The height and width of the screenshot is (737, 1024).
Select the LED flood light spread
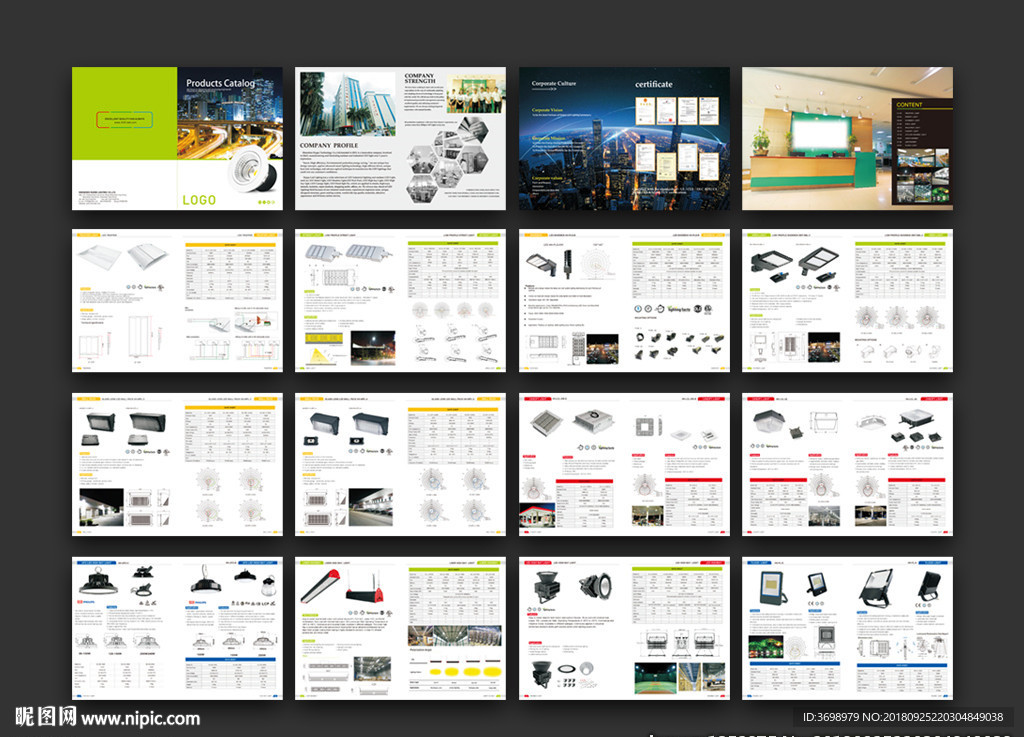[x=847, y=629]
